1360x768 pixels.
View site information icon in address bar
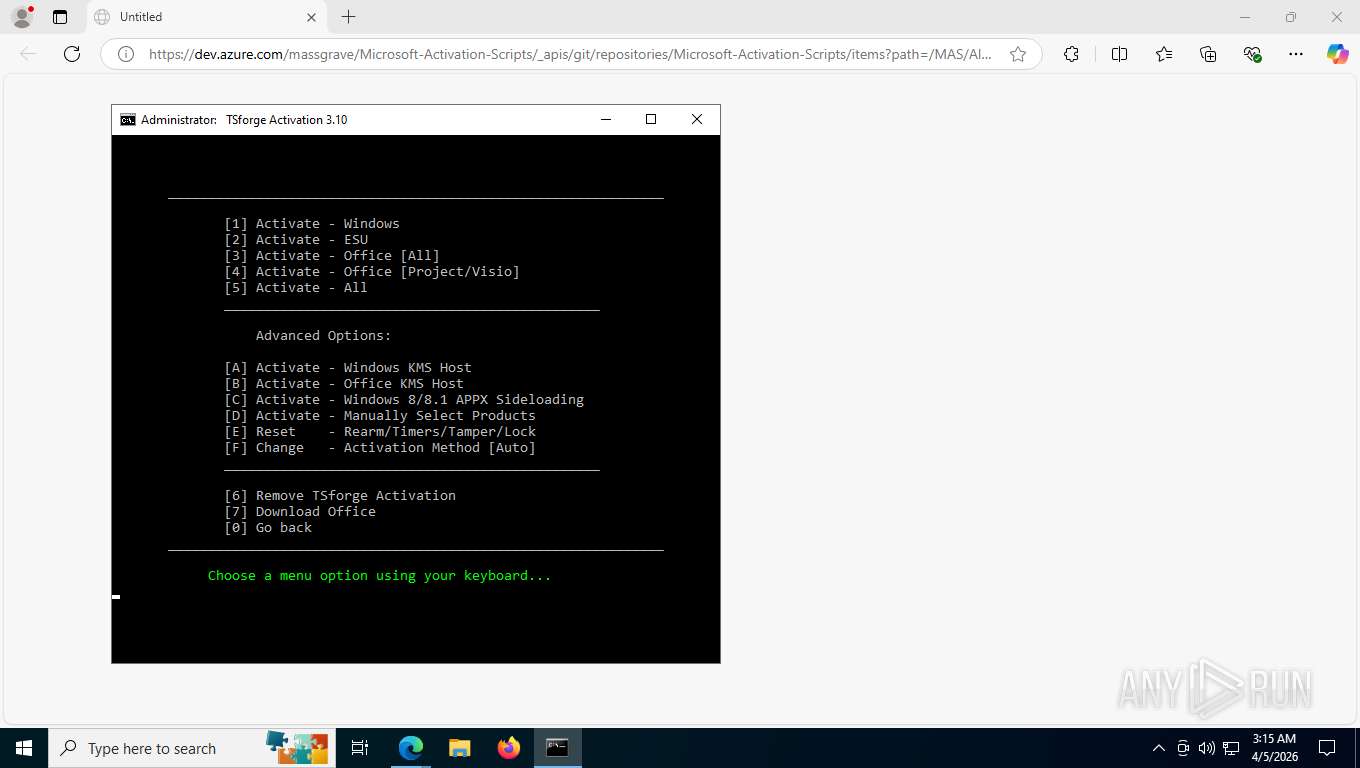[126, 54]
